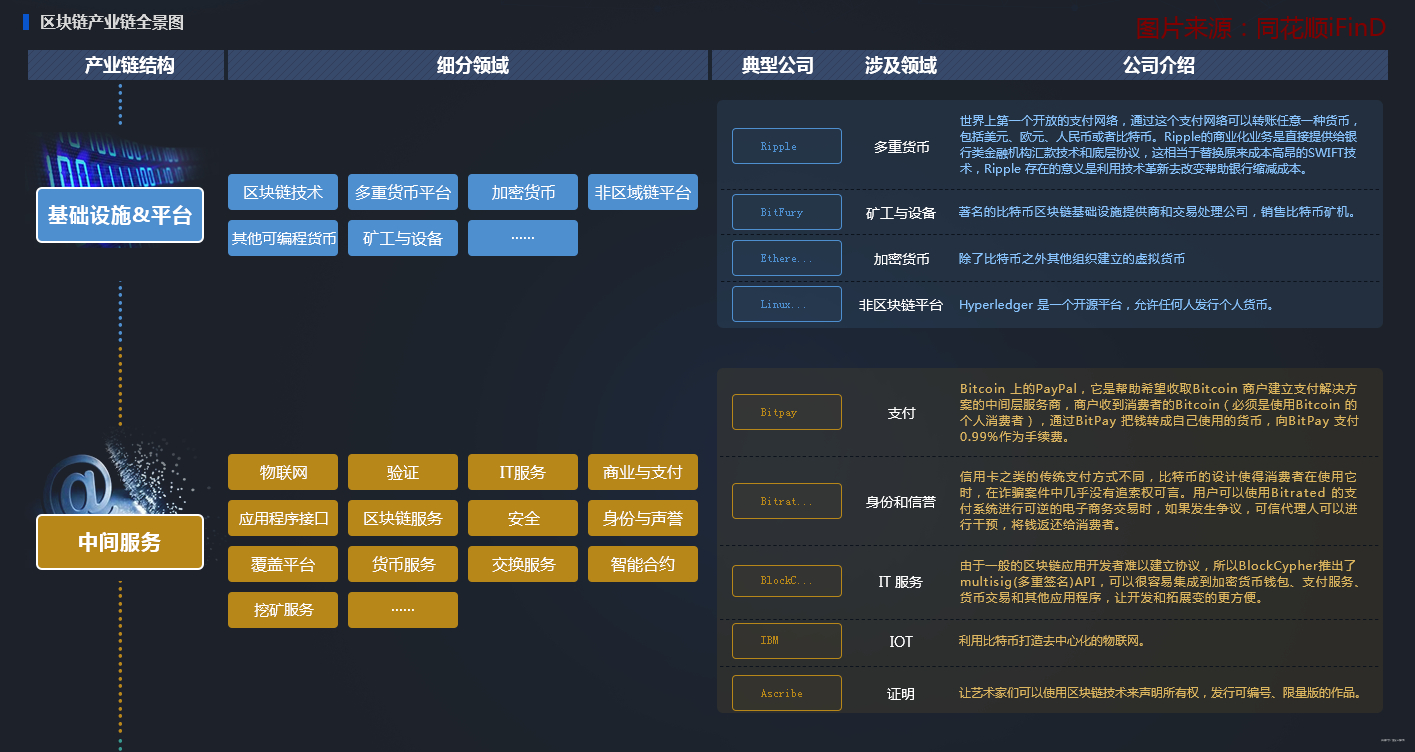Screen dimensions: 1415x752
Task: Click the IOT field label
Action: coord(901,641)
